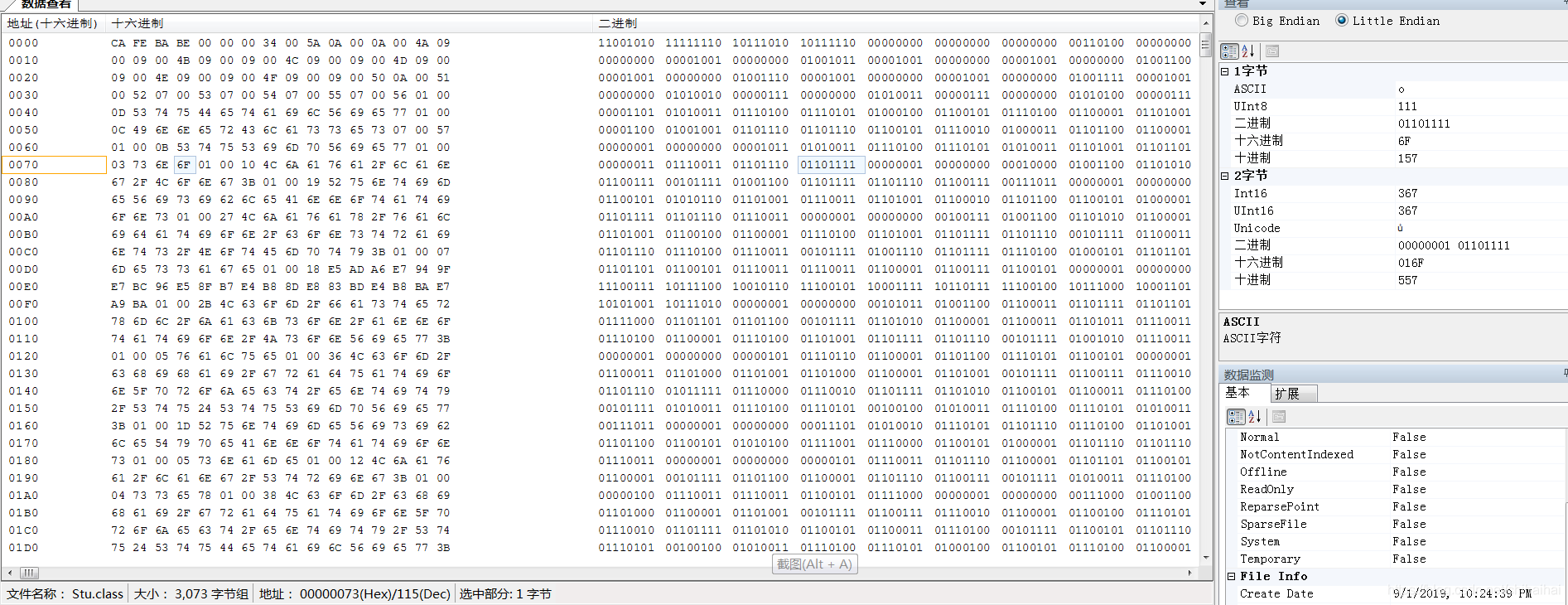Click the 地址(十六进制) column header
The height and width of the screenshot is (605, 1568).
tap(53, 23)
